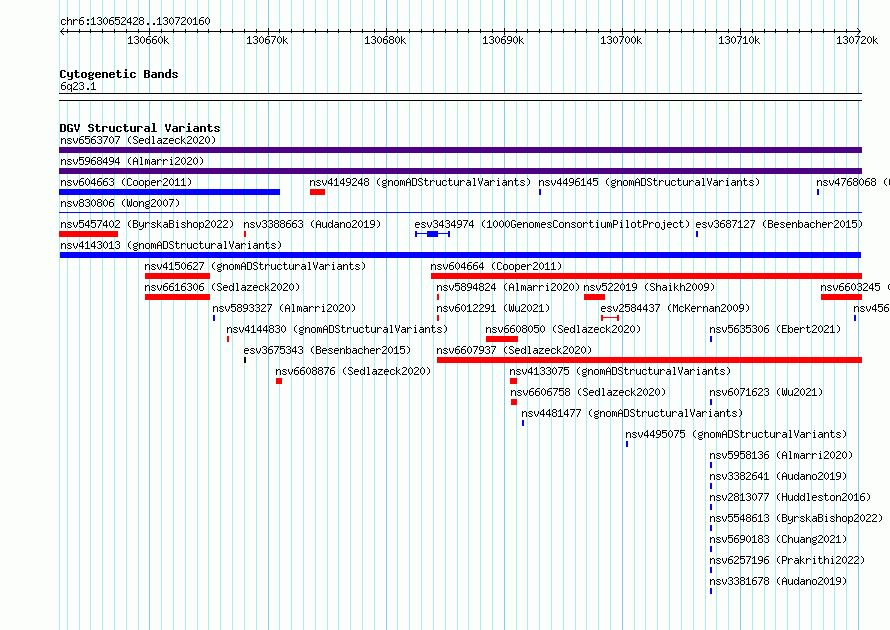Open the nsv604664 (Cooper2011) label
This screenshot has width=890, height=630.
[496, 266]
